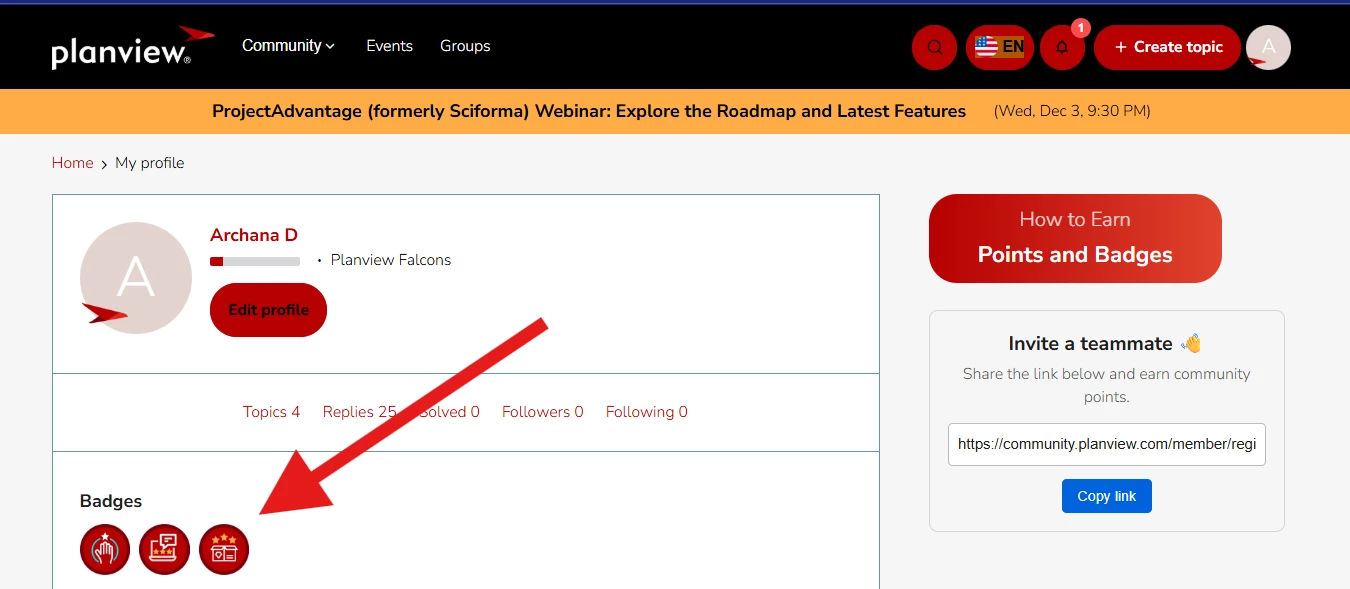Image resolution: width=1350 pixels, height=589 pixels.
Task: Click the My profile breadcrumb text
Action: click(x=150, y=163)
